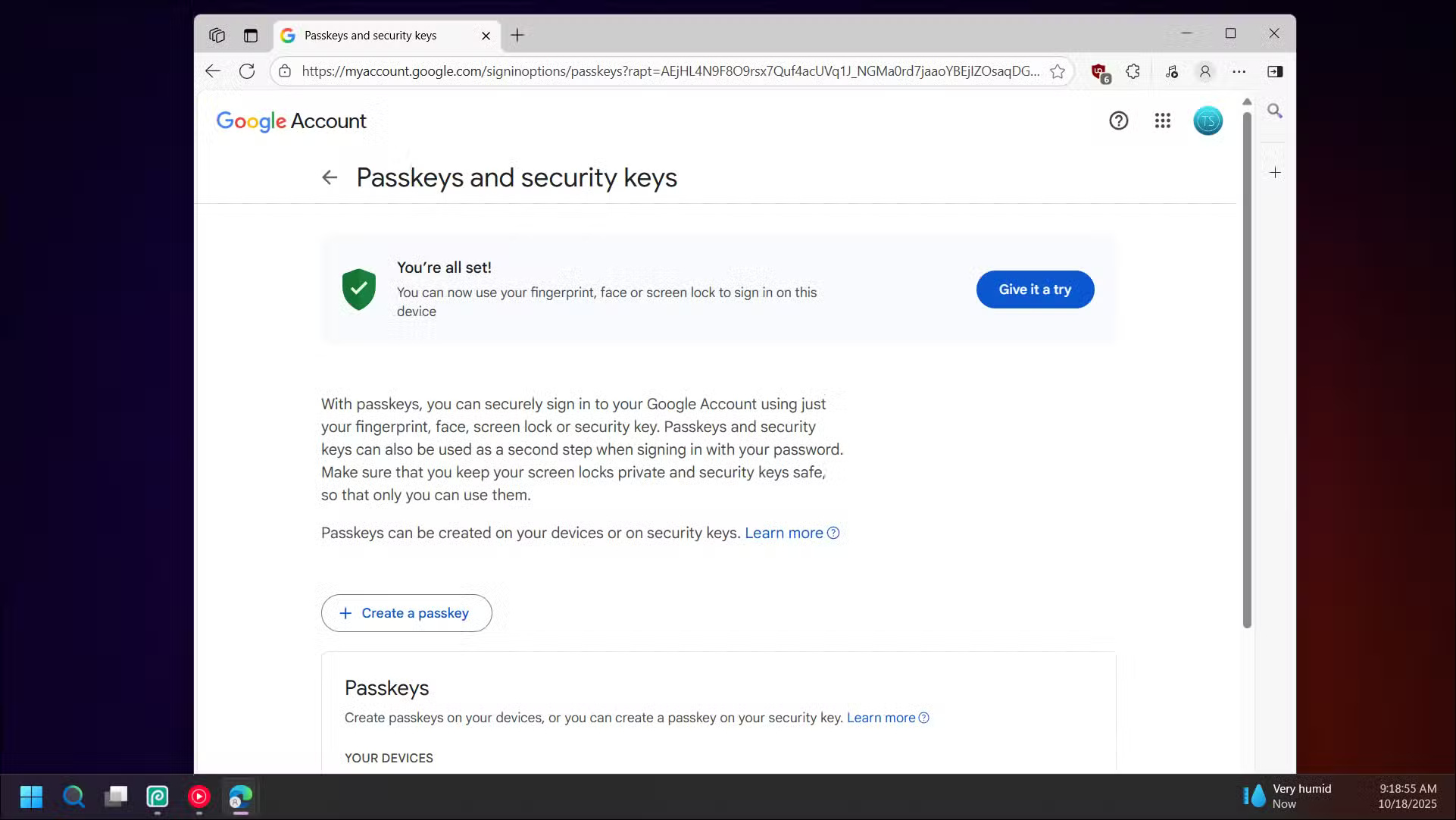Open the Google apps grid
1456x820 pixels.
pos(1163,120)
